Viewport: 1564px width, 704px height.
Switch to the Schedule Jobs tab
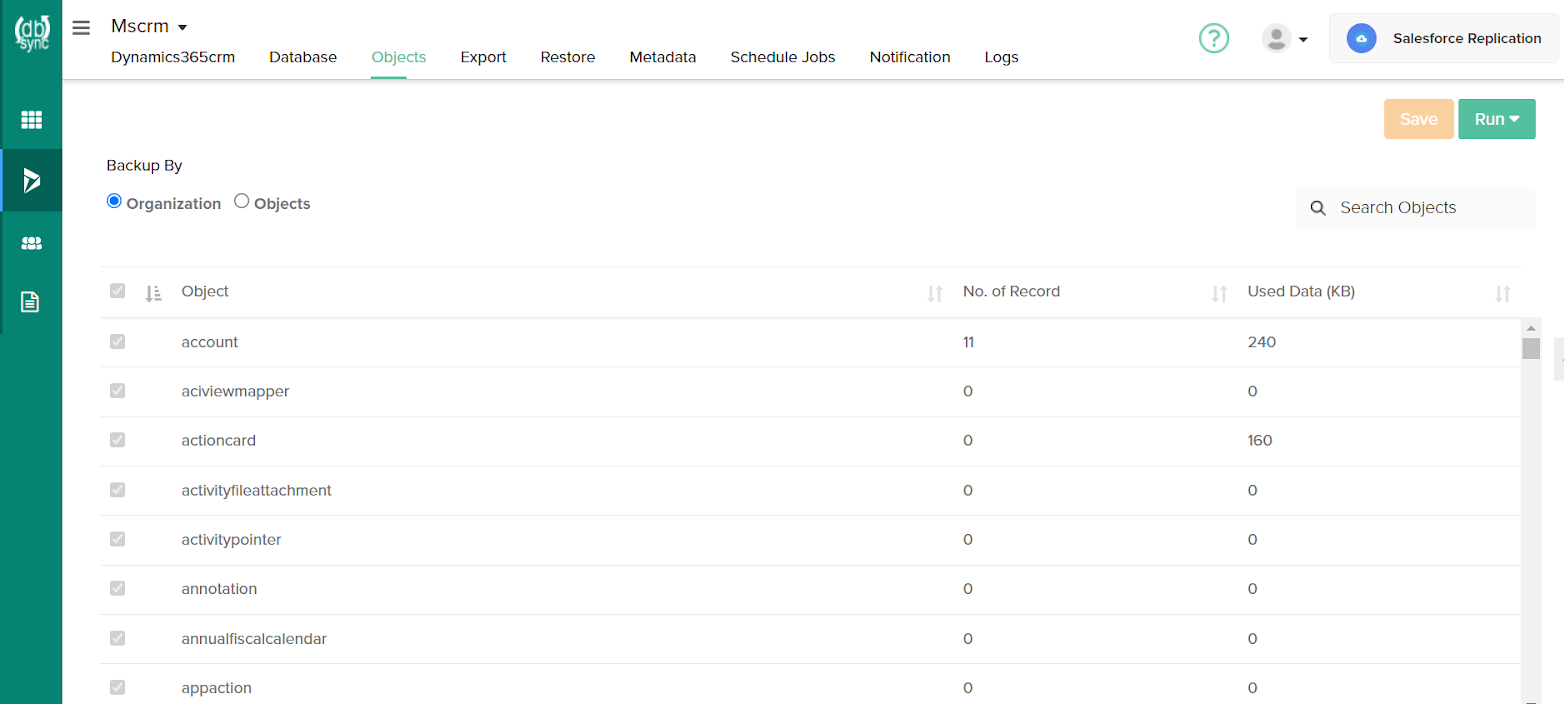[x=782, y=57]
